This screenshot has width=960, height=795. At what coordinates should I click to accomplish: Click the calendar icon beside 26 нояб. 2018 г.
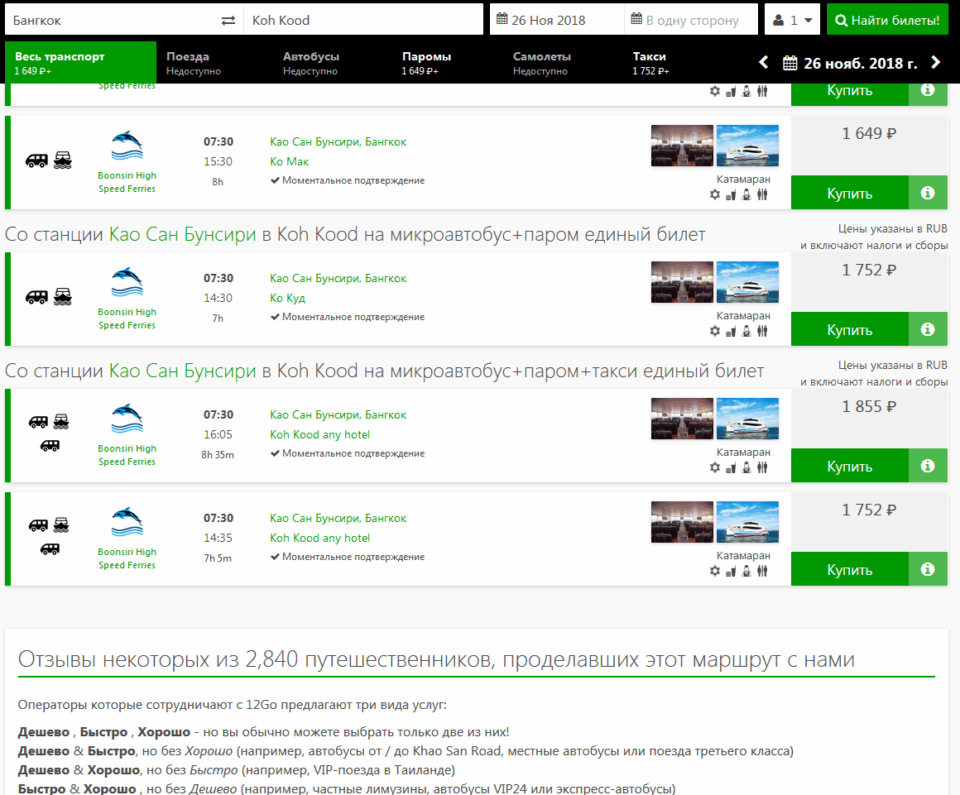[x=790, y=63]
